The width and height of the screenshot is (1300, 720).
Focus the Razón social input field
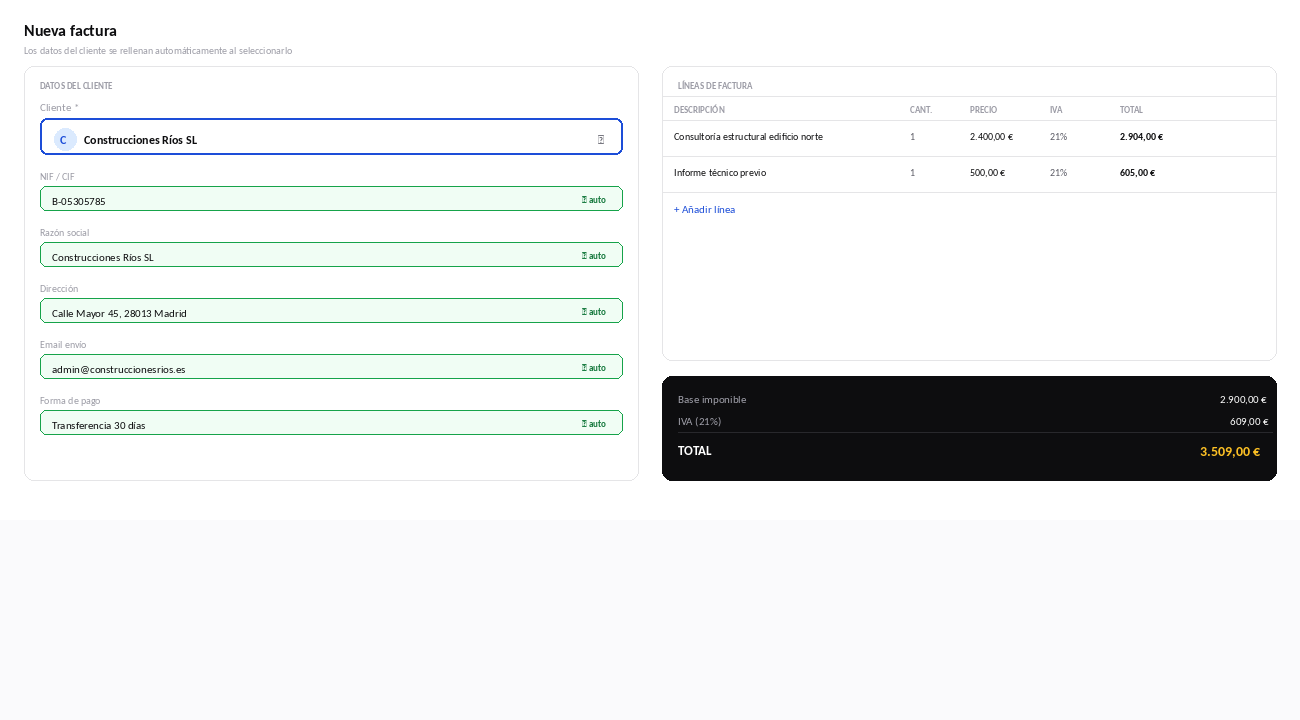(331, 255)
